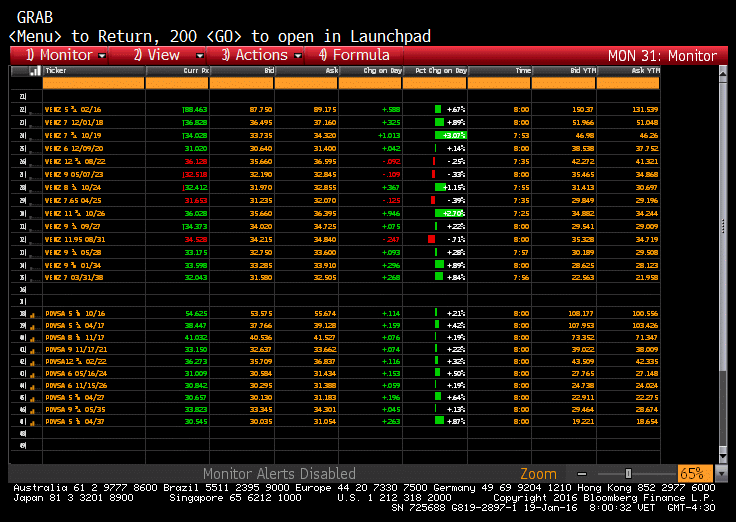The height and width of the screenshot is (522, 736).
Task: Click the MON 31: Monitor title label
Action: click(662, 56)
